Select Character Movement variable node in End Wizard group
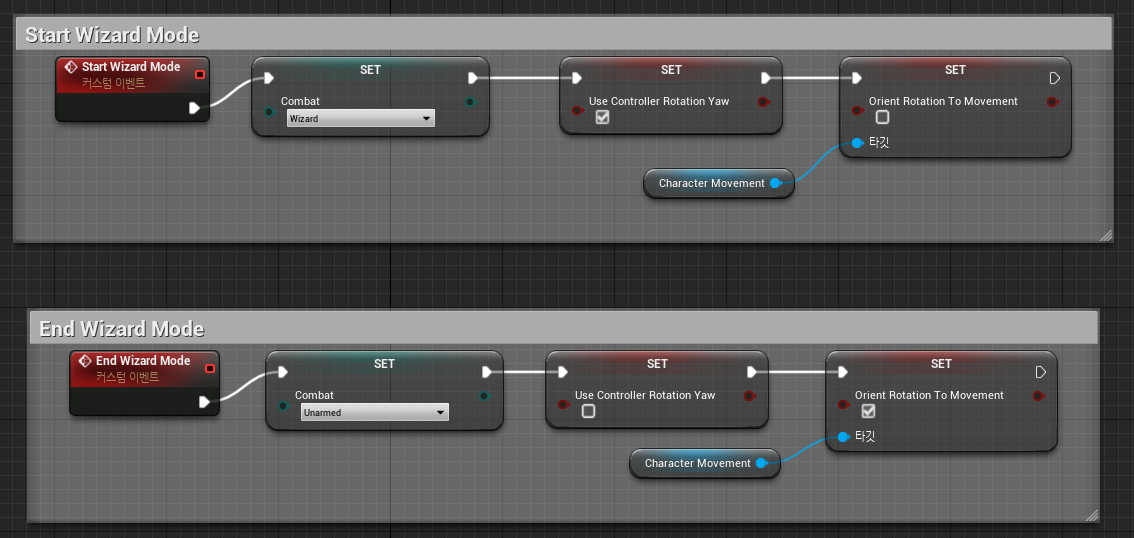The width and height of the screenshot is (1134, 538). pos(705,463)
